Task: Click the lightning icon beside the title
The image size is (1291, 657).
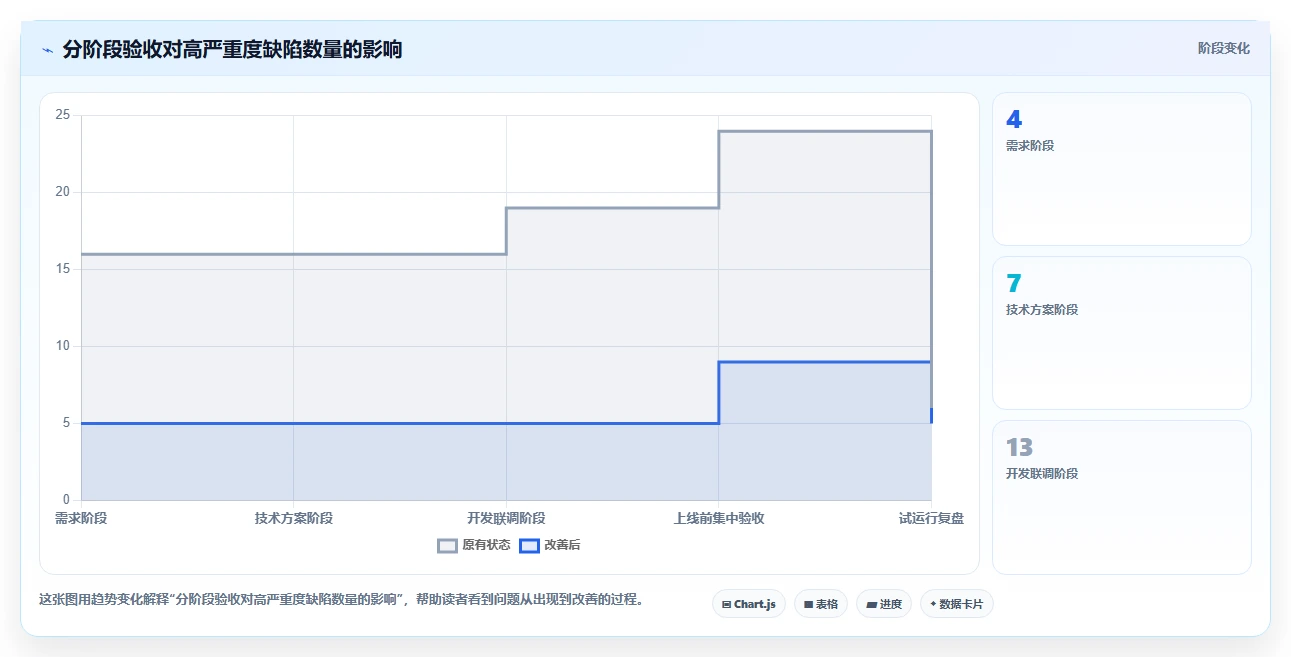Action: coord(47,50)
